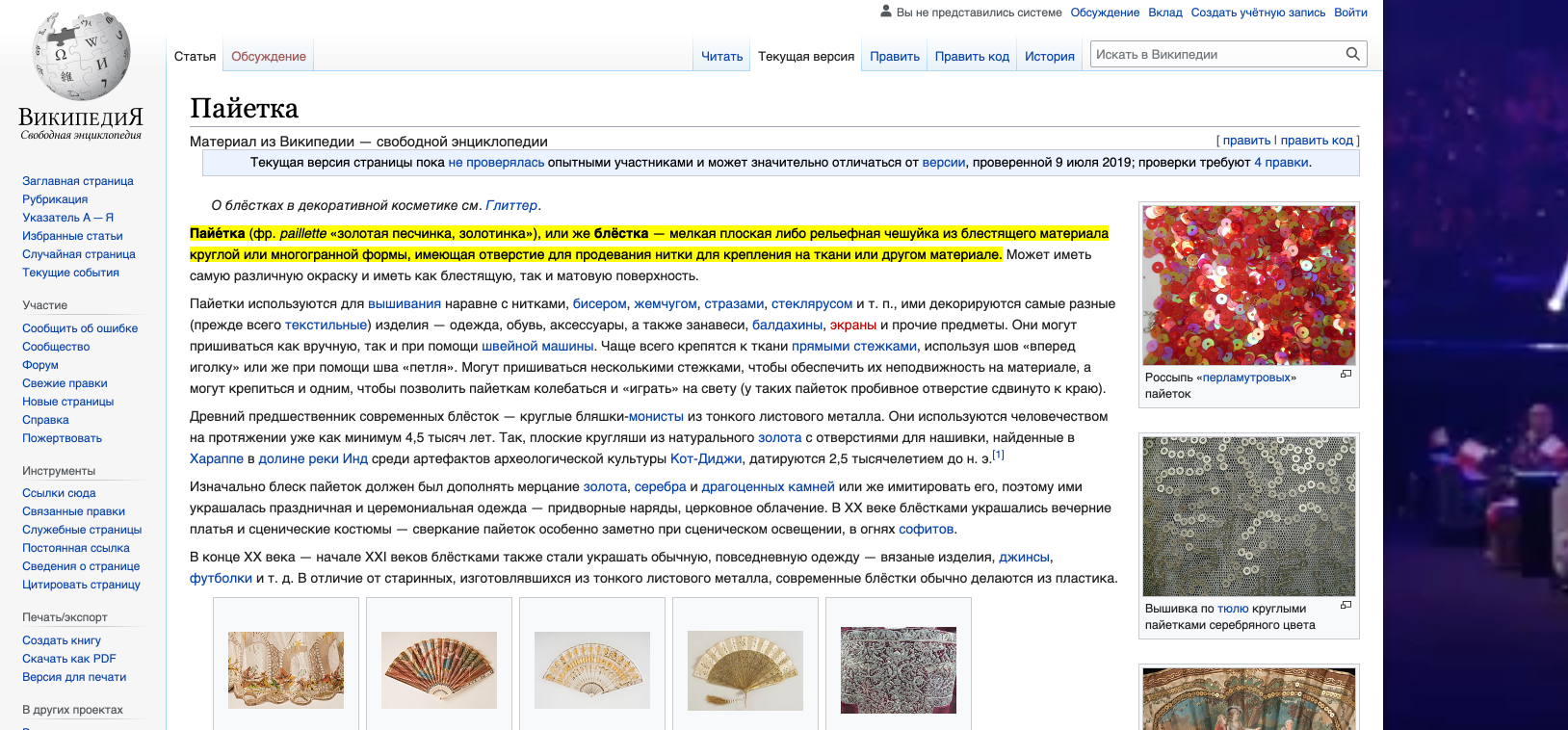Click the user silhouette icon at top

pyautogui.click(x=886, y=12)
